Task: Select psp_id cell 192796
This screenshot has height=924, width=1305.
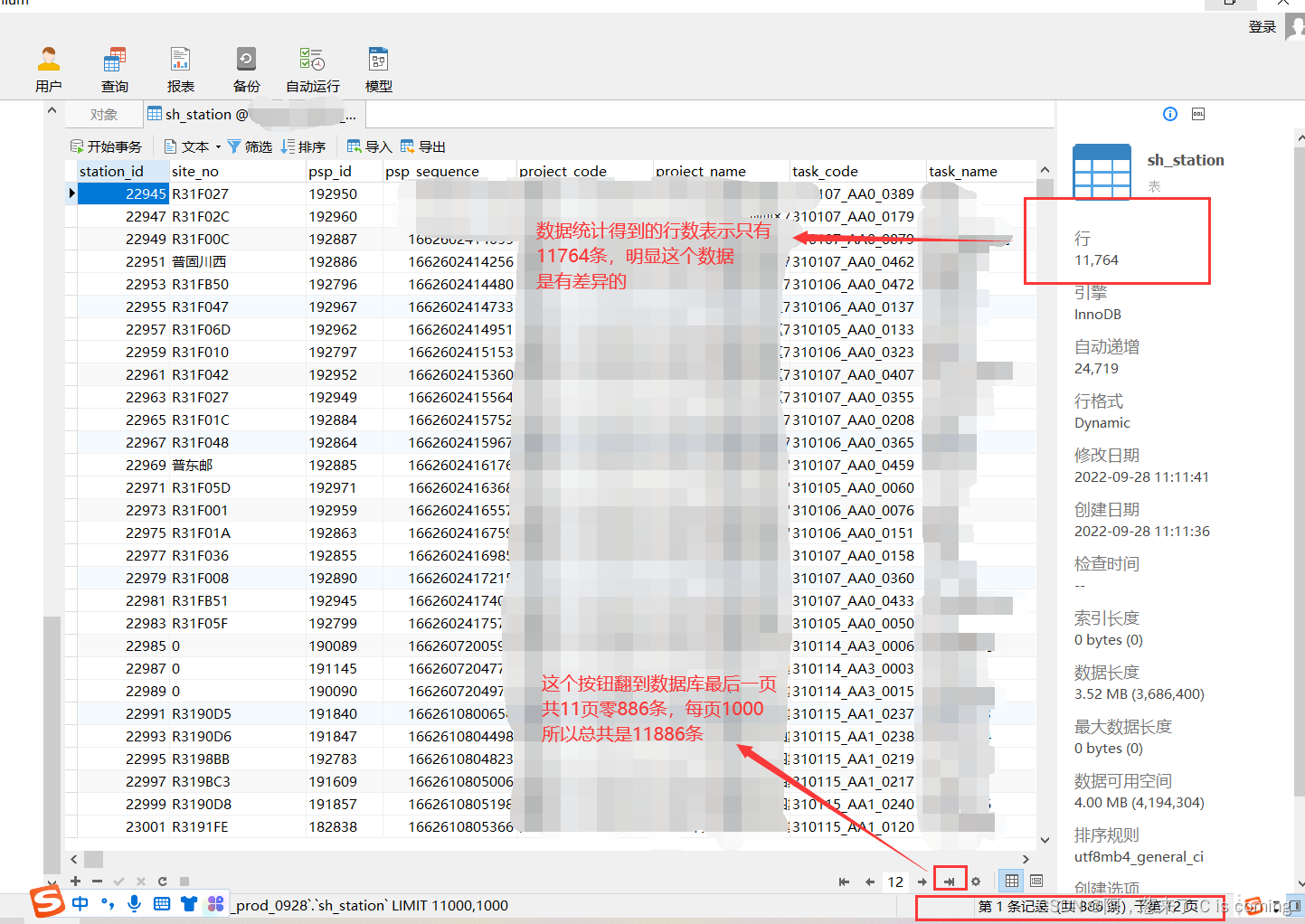Action: (344, 284)
